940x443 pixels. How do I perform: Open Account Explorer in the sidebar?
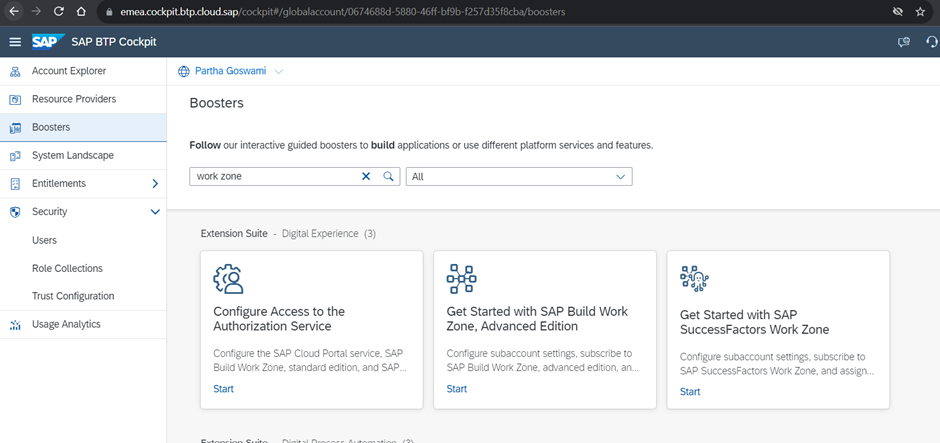tap(68, 71)
